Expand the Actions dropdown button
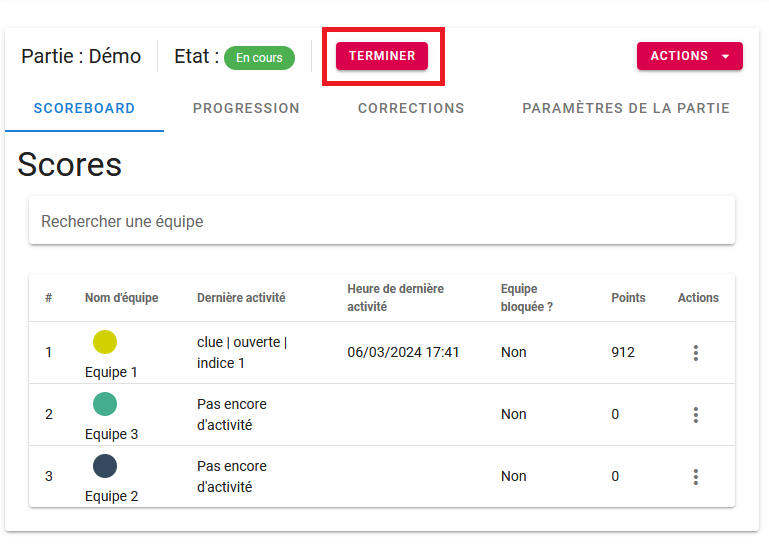Viewport: 769px width, 547px height. click(x=689, y=56)
